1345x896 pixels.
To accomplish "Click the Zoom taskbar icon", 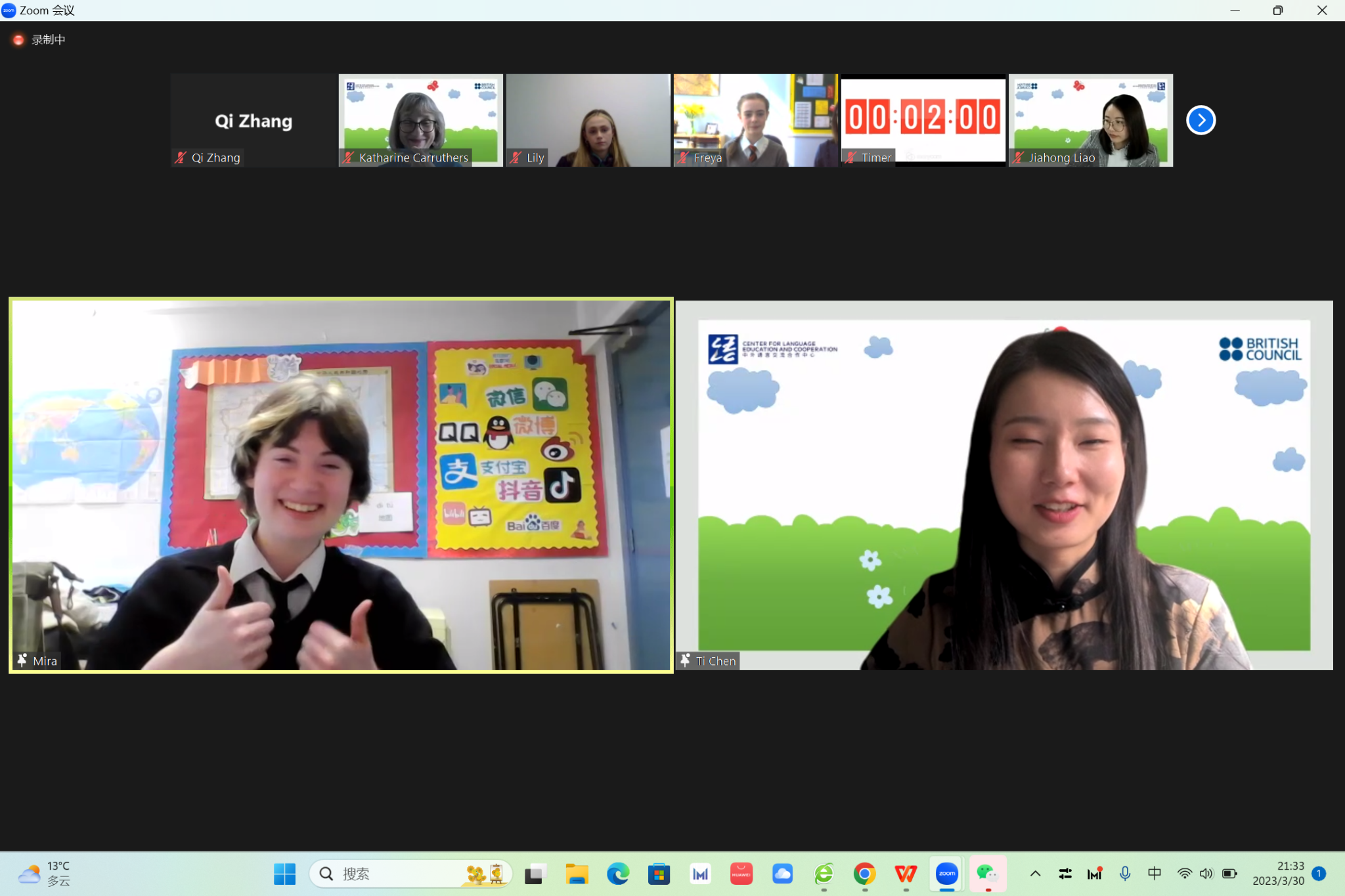I will 946,874.
